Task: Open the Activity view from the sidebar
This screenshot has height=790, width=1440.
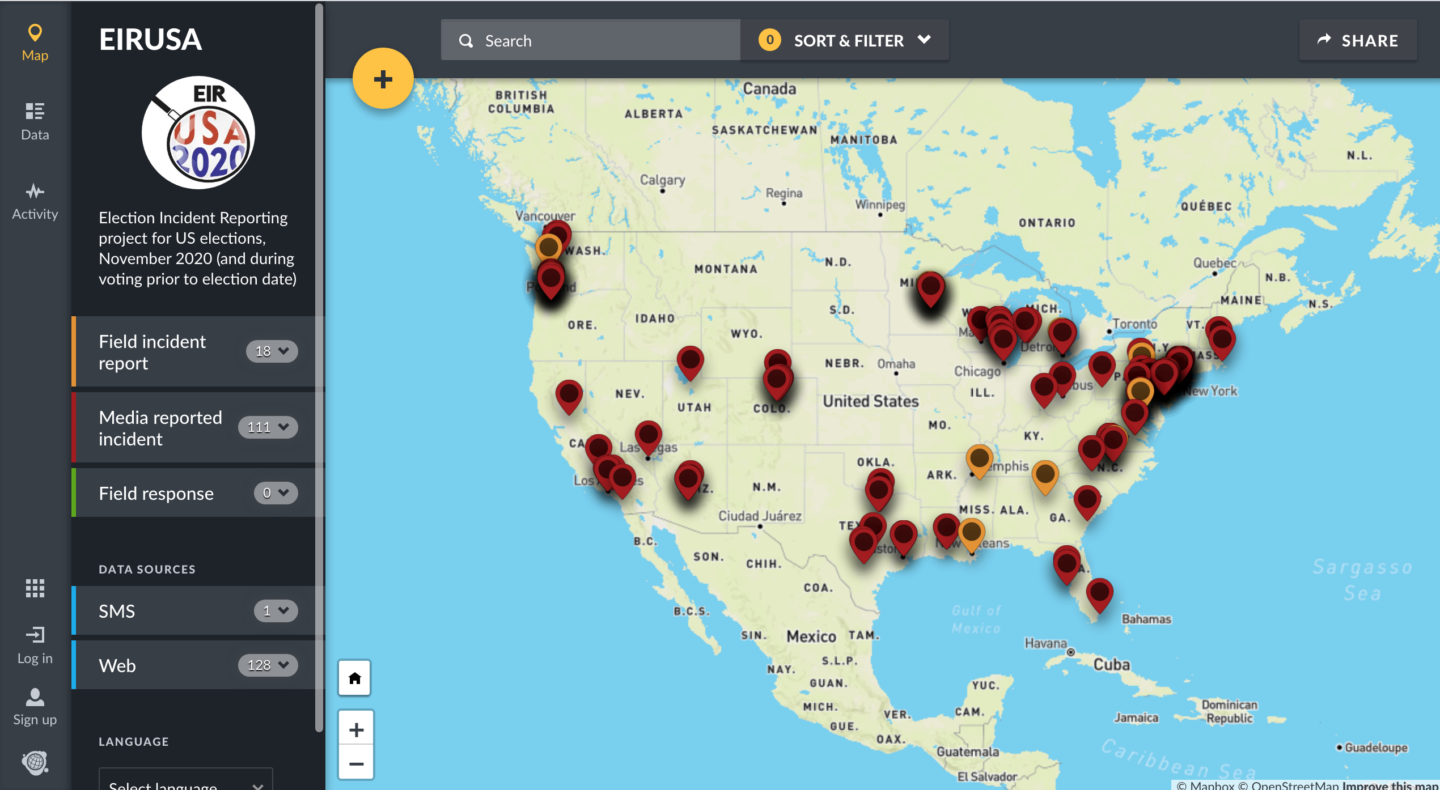Action: [x=34, y=198]
